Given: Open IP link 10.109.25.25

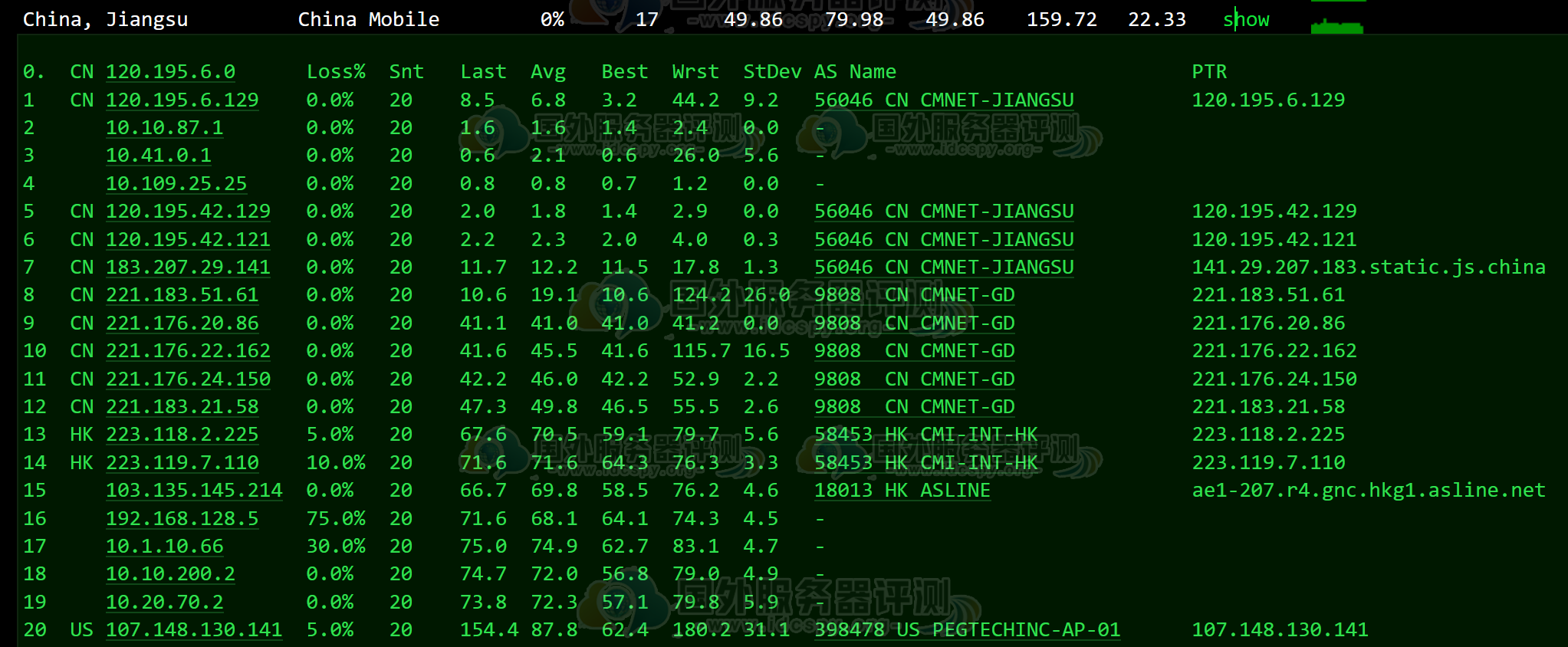Looking at the screenshot, I should pyautogui.click(x=176, y=184).
